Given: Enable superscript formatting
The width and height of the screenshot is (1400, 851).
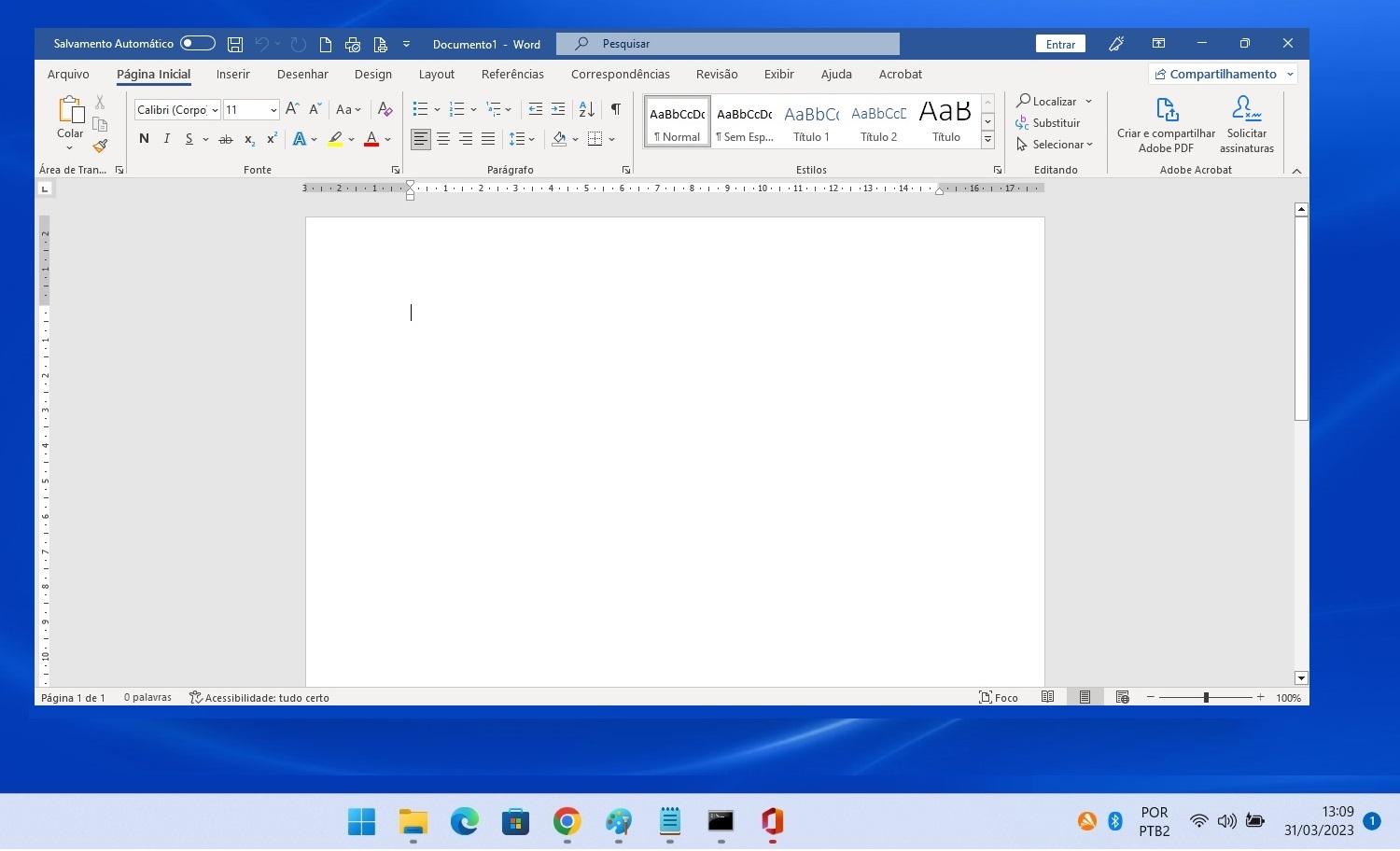Looking at the screenshot, I should [271, 139].
